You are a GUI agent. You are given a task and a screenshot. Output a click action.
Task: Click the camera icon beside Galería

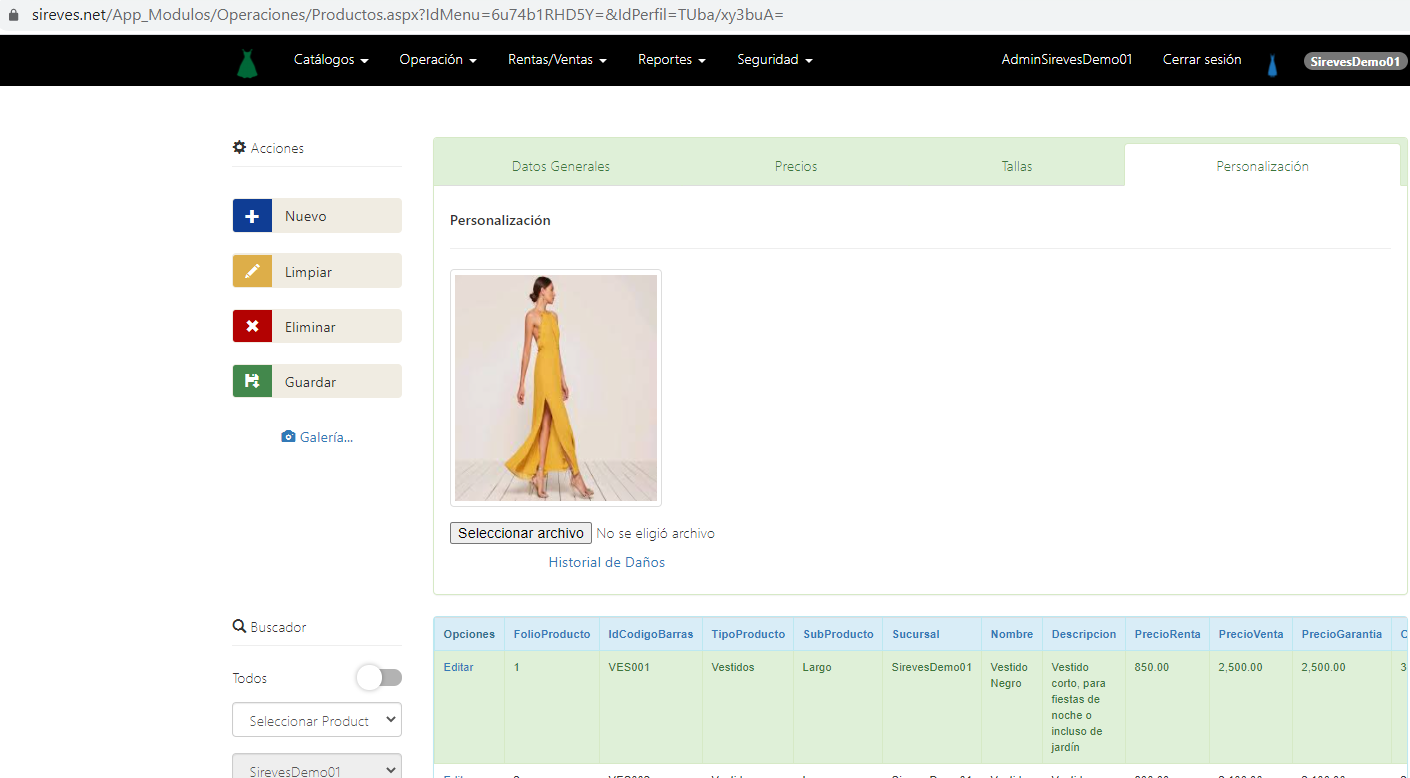tap(288, 437)
